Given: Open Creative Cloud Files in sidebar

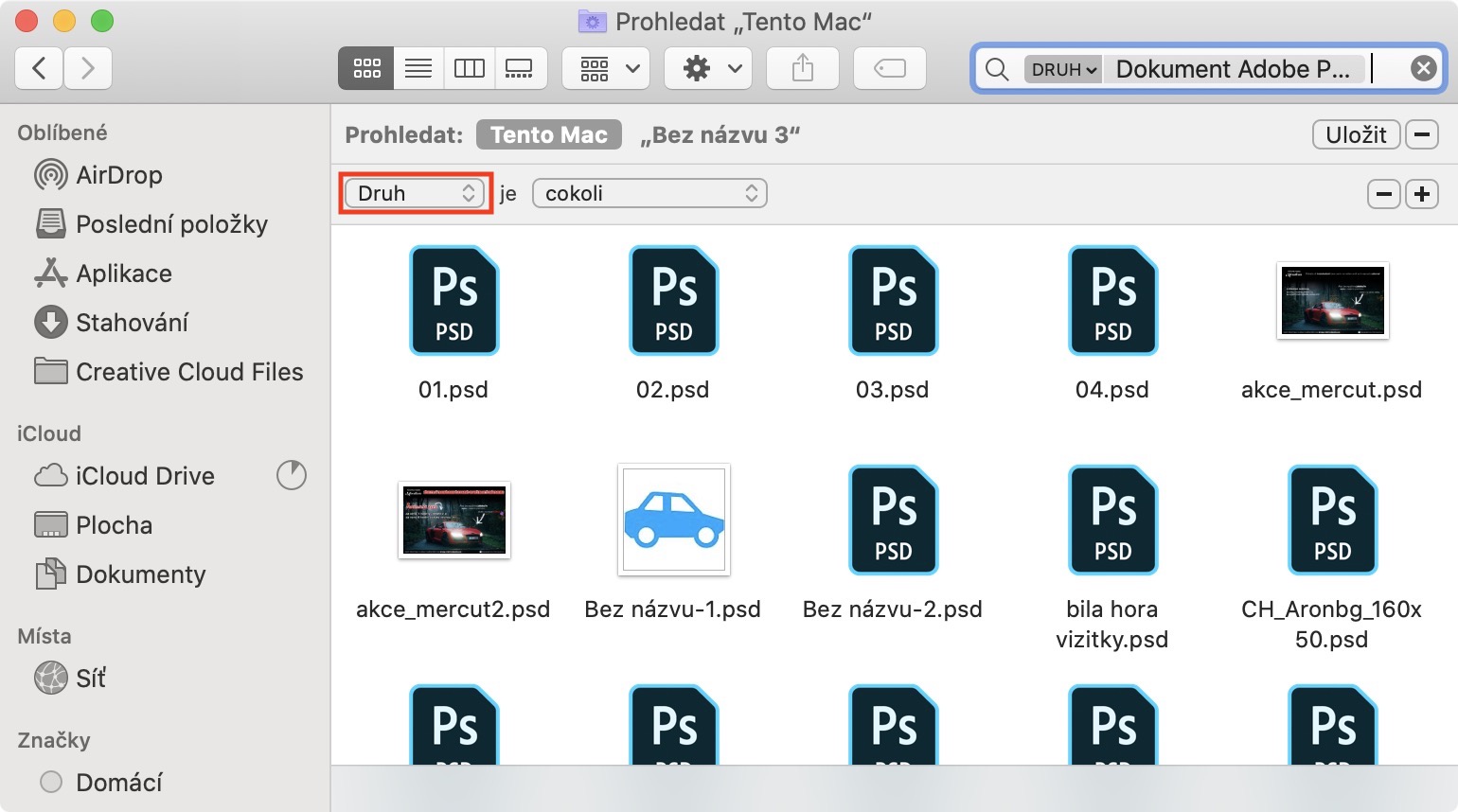Looking at the screenshot, I should pyautogui.click(x=188, y=372).
